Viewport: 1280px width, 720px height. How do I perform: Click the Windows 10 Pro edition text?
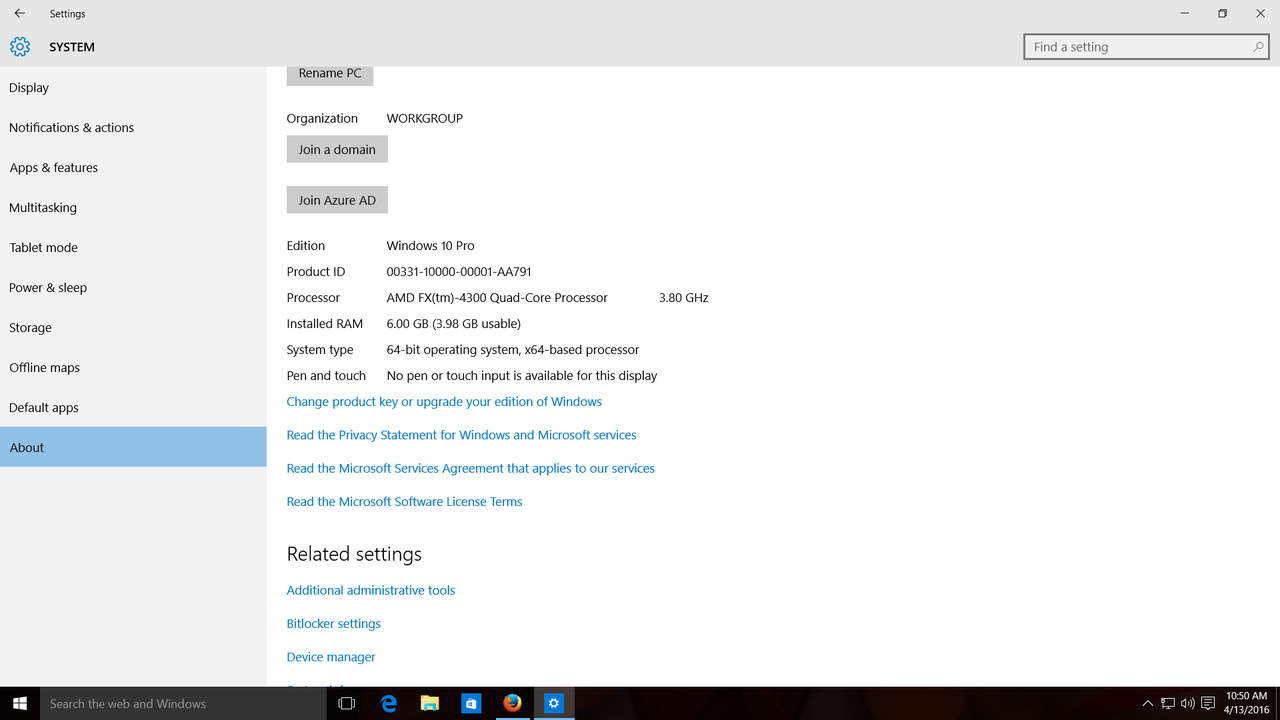click(x=431, y=245)
